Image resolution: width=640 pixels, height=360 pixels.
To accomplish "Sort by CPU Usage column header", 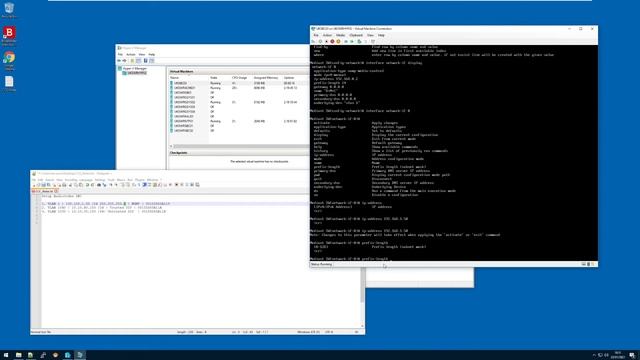I will [240, 78].
